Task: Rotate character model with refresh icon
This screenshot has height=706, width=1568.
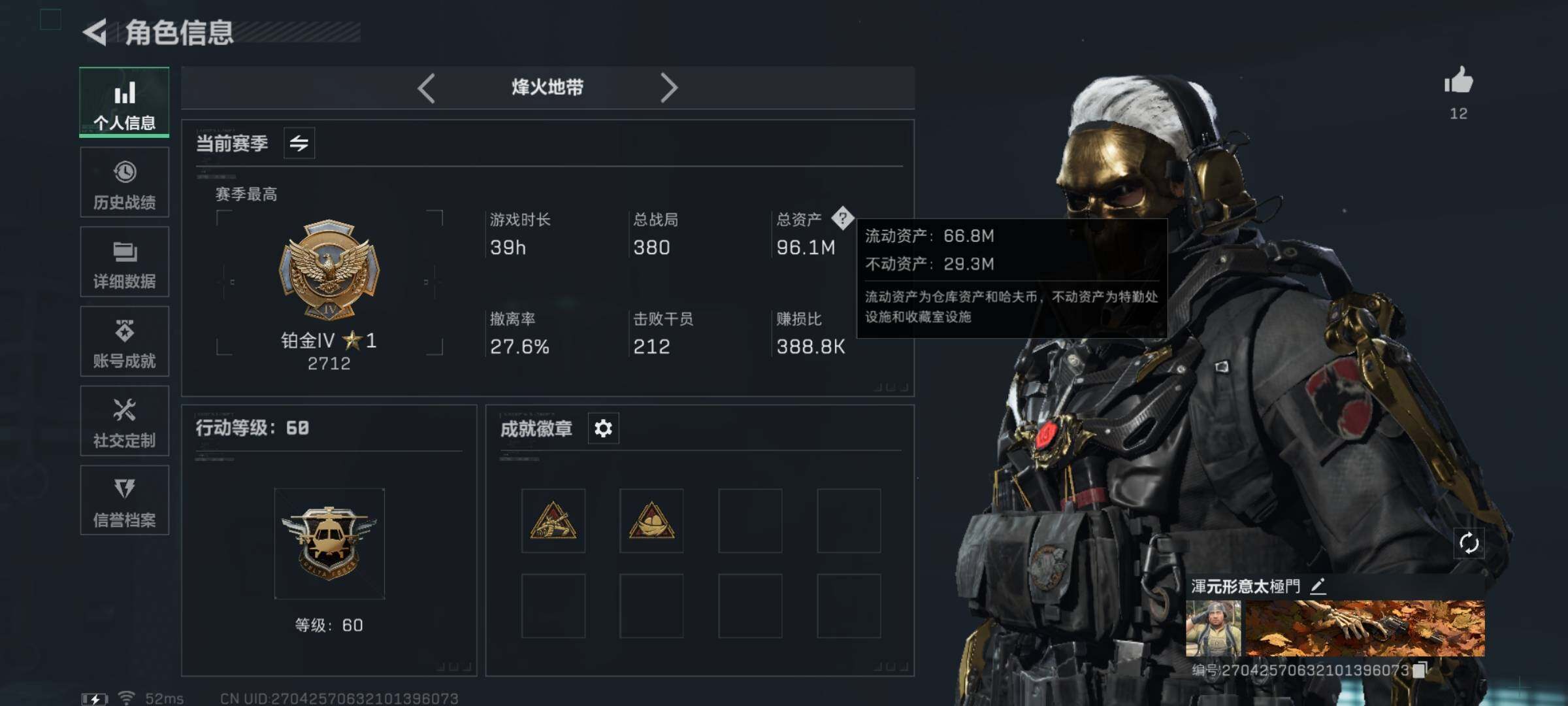Action: [x=1468, y=543]
